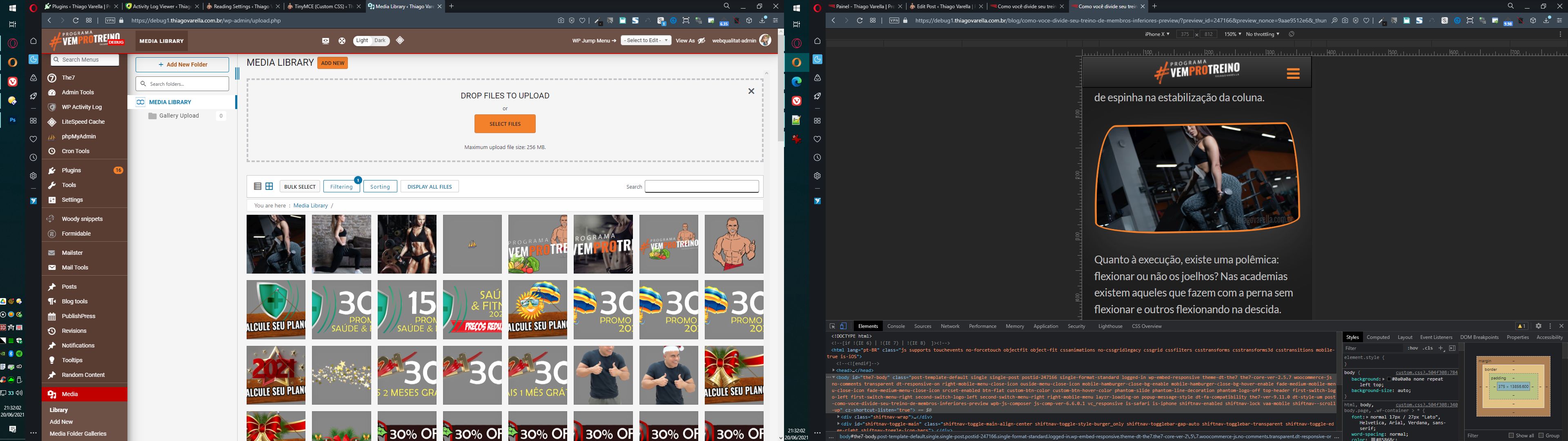The image size is (1568, 441).
Task: Click the inspect element picker icon
Action: (832, 327)
